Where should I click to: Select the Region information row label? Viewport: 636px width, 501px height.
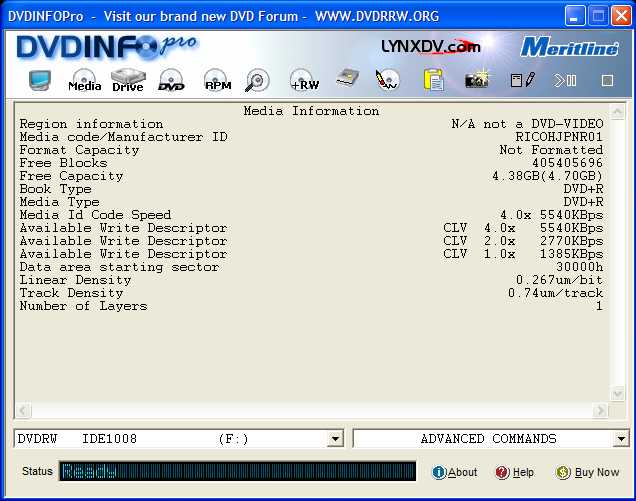click(91, 124)
